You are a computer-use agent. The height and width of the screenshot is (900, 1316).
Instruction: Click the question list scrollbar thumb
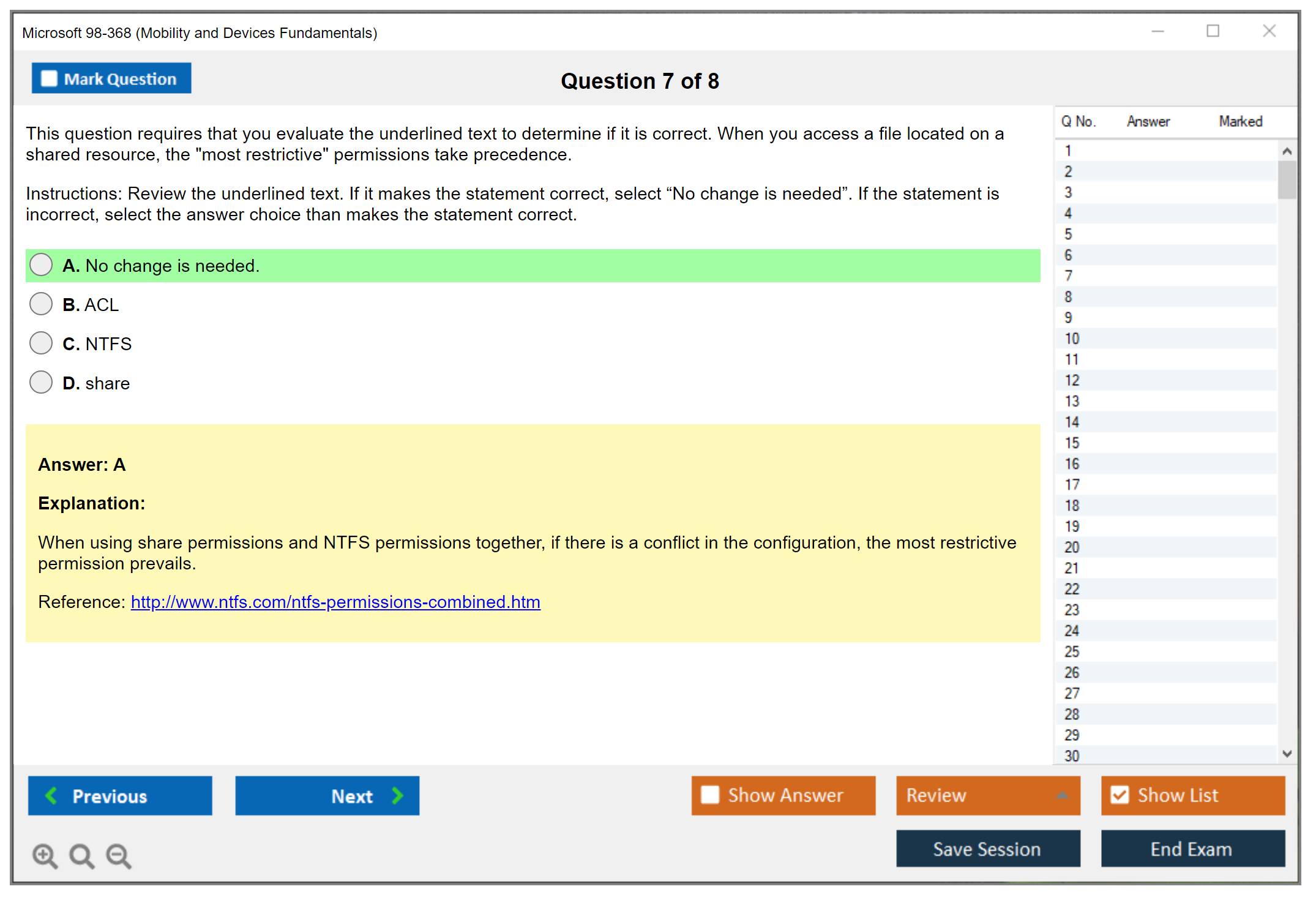(1287, 179)
